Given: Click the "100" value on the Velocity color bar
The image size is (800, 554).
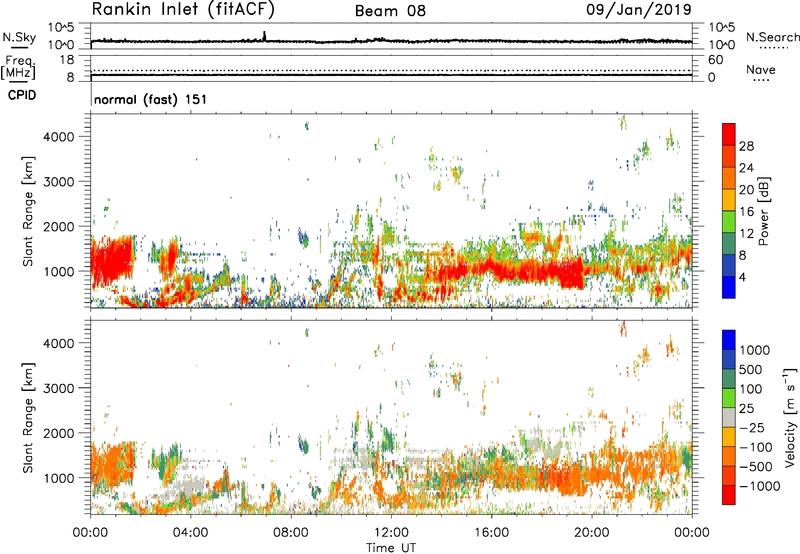Looking at the screenshot, I should coord(751,389).
